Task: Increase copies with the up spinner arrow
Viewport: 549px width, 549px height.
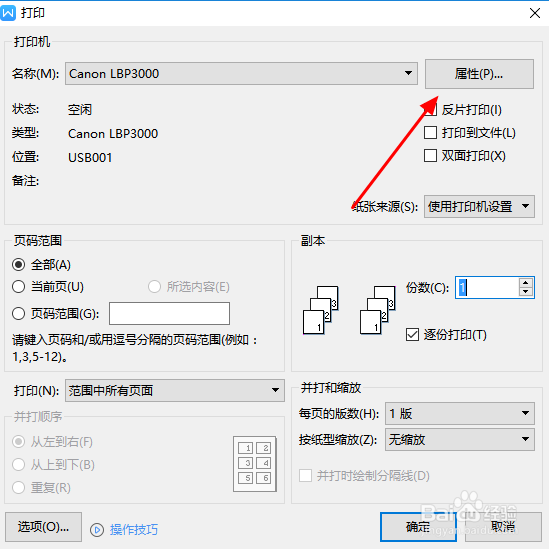Action: click(526, 283)
